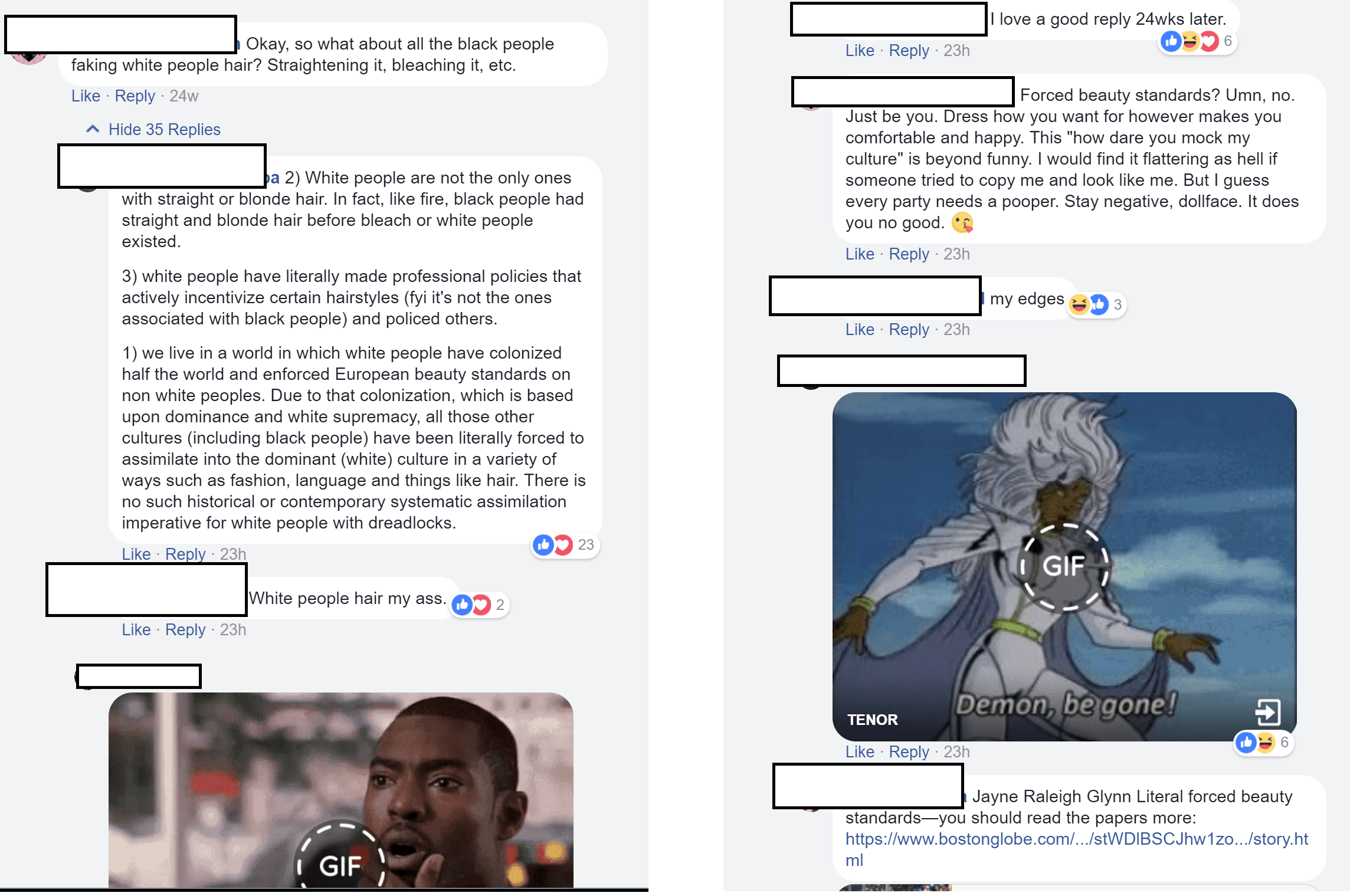The width and height of the screenshot is (1350, 896).
Task: Open the share icon on Tenor GIF
Action: 1268,712
